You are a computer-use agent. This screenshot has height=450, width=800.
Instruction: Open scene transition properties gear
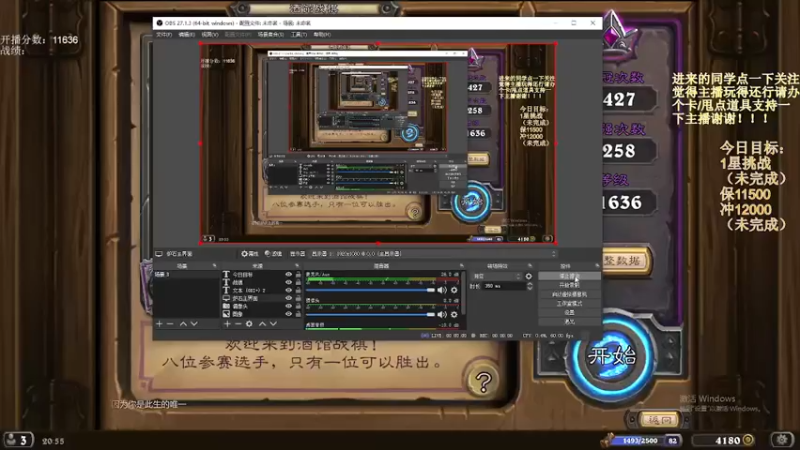(x=529, y=276)
